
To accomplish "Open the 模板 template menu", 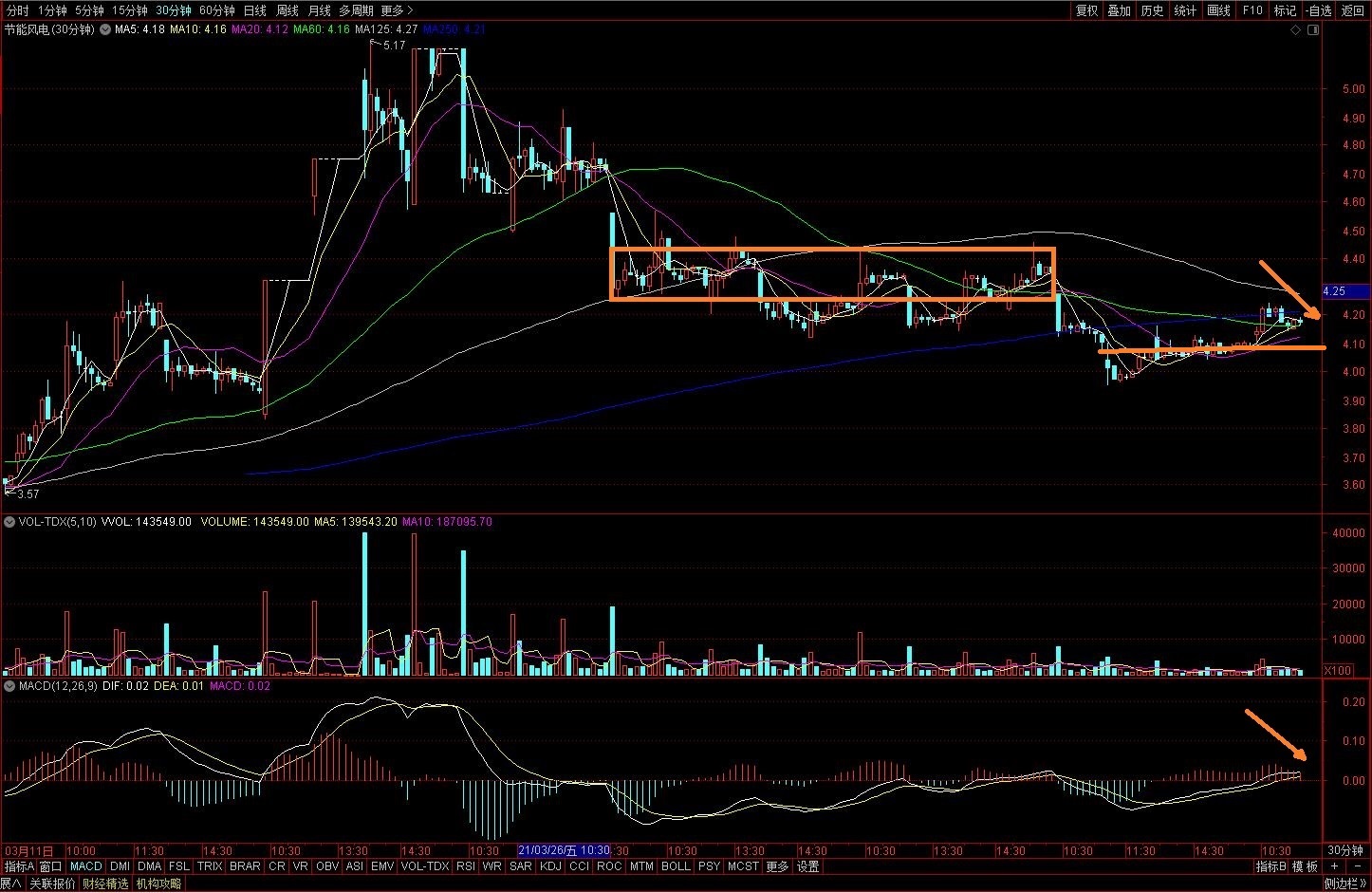I will coord(1306,866).
